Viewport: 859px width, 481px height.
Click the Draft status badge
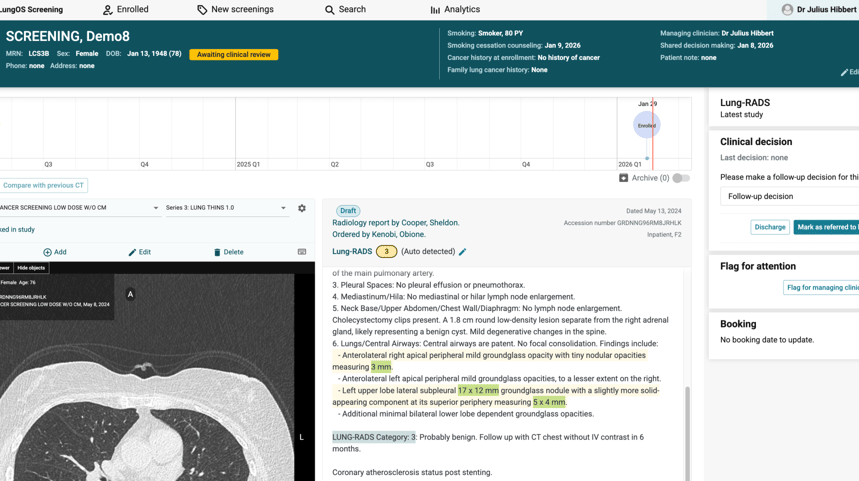coord(348,210)
